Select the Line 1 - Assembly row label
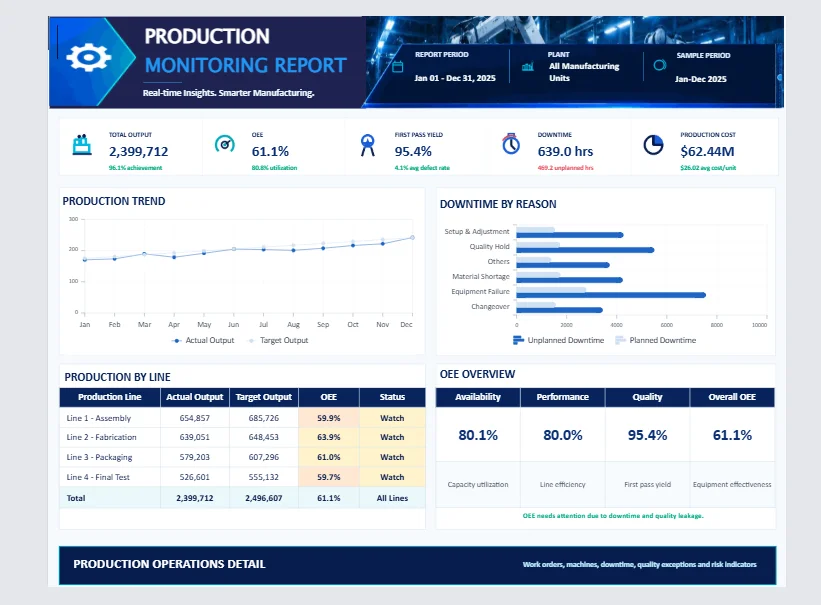821x605 pixels. coord(98,418)
